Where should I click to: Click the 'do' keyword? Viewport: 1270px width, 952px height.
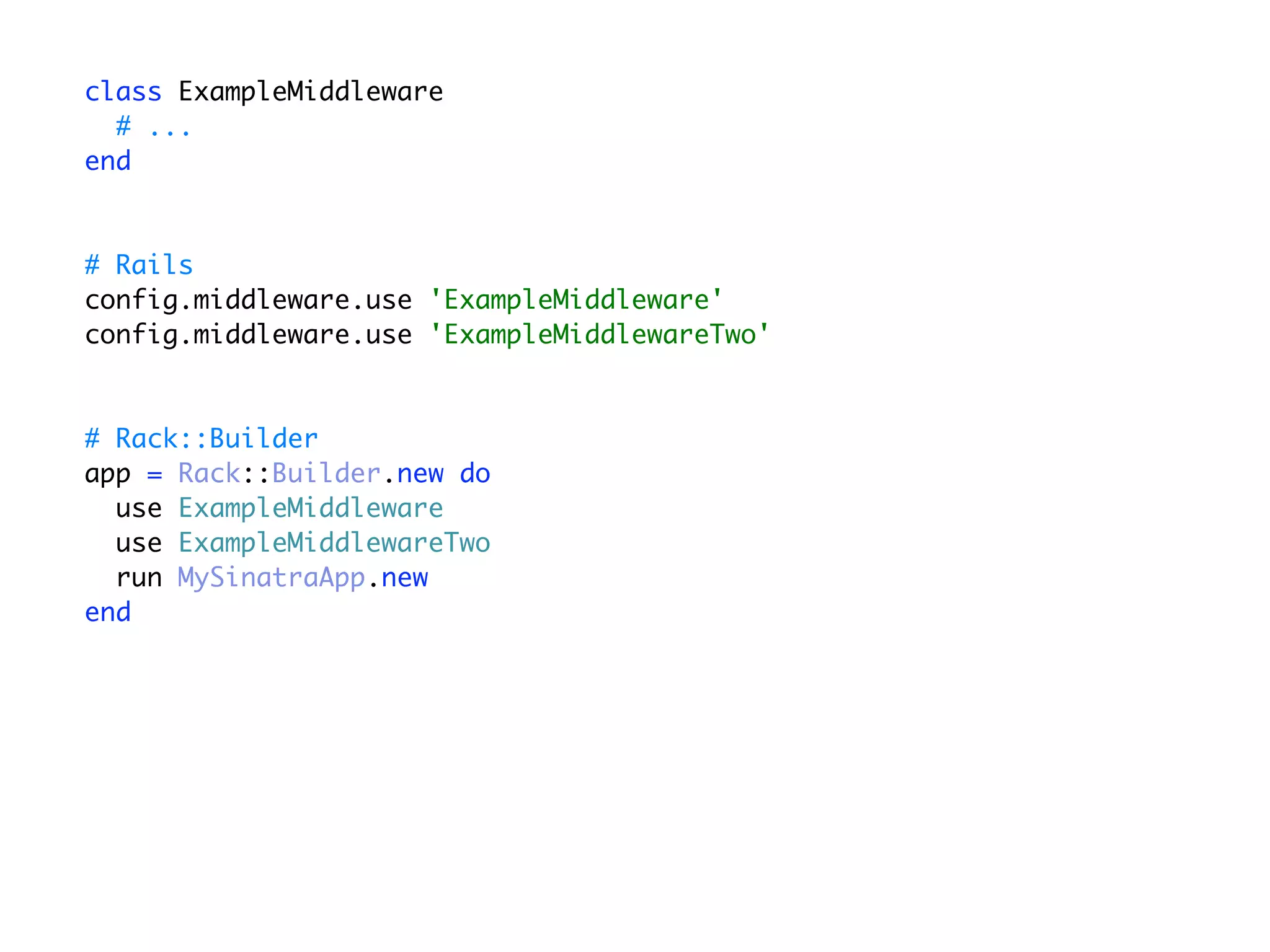[475, 474]
